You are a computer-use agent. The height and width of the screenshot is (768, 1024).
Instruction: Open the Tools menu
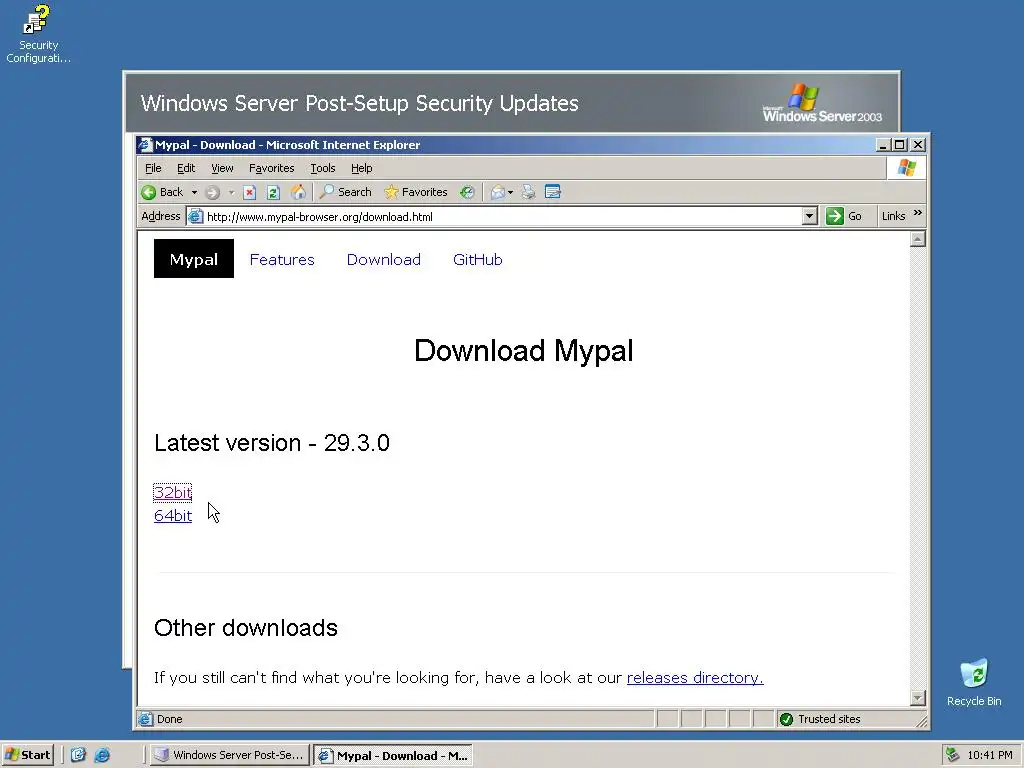[x=323, y=168]
